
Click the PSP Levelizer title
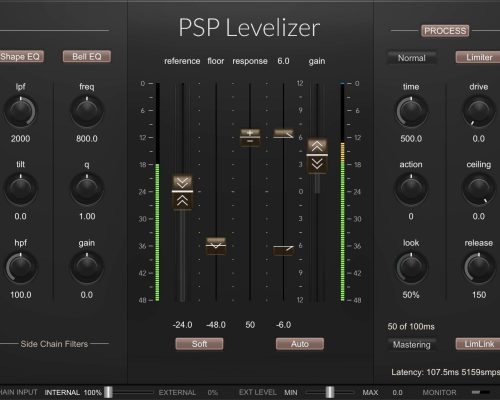coord(249,28)
